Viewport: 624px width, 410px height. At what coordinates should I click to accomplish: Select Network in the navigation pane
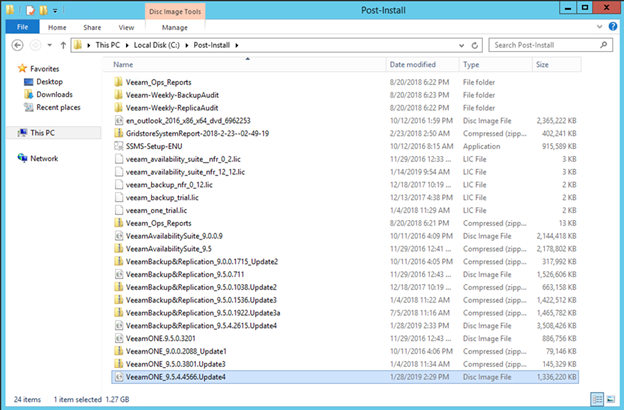pos(44,158)
